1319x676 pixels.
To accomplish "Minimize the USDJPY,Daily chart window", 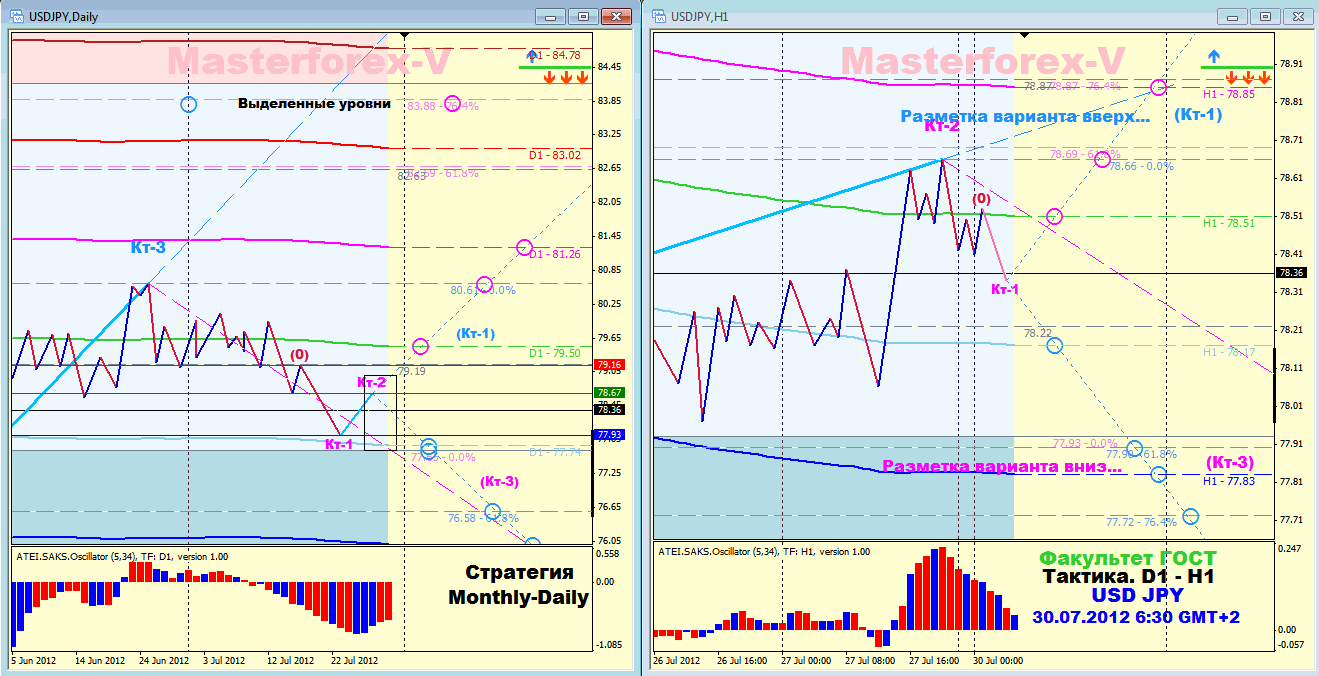I will point(549,16).
